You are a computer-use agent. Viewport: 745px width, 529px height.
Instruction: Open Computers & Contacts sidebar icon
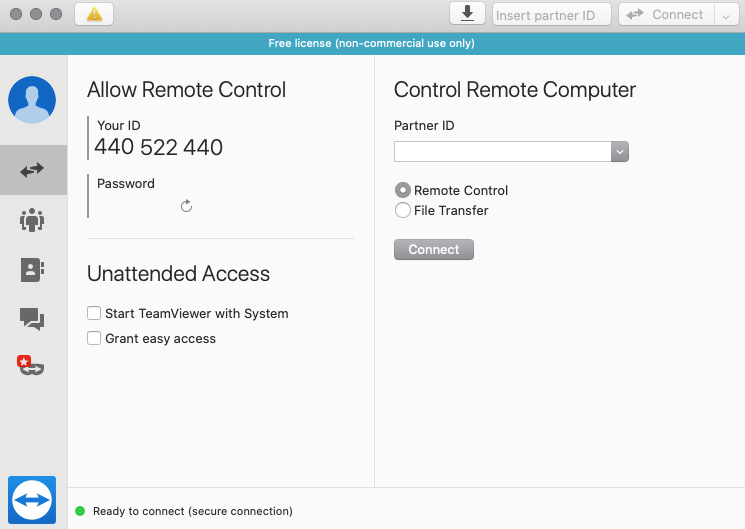click(x=32, y=269)
